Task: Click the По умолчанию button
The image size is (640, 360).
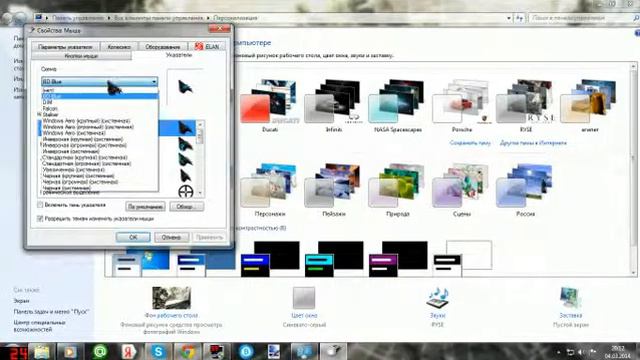Action: point(145,207)
